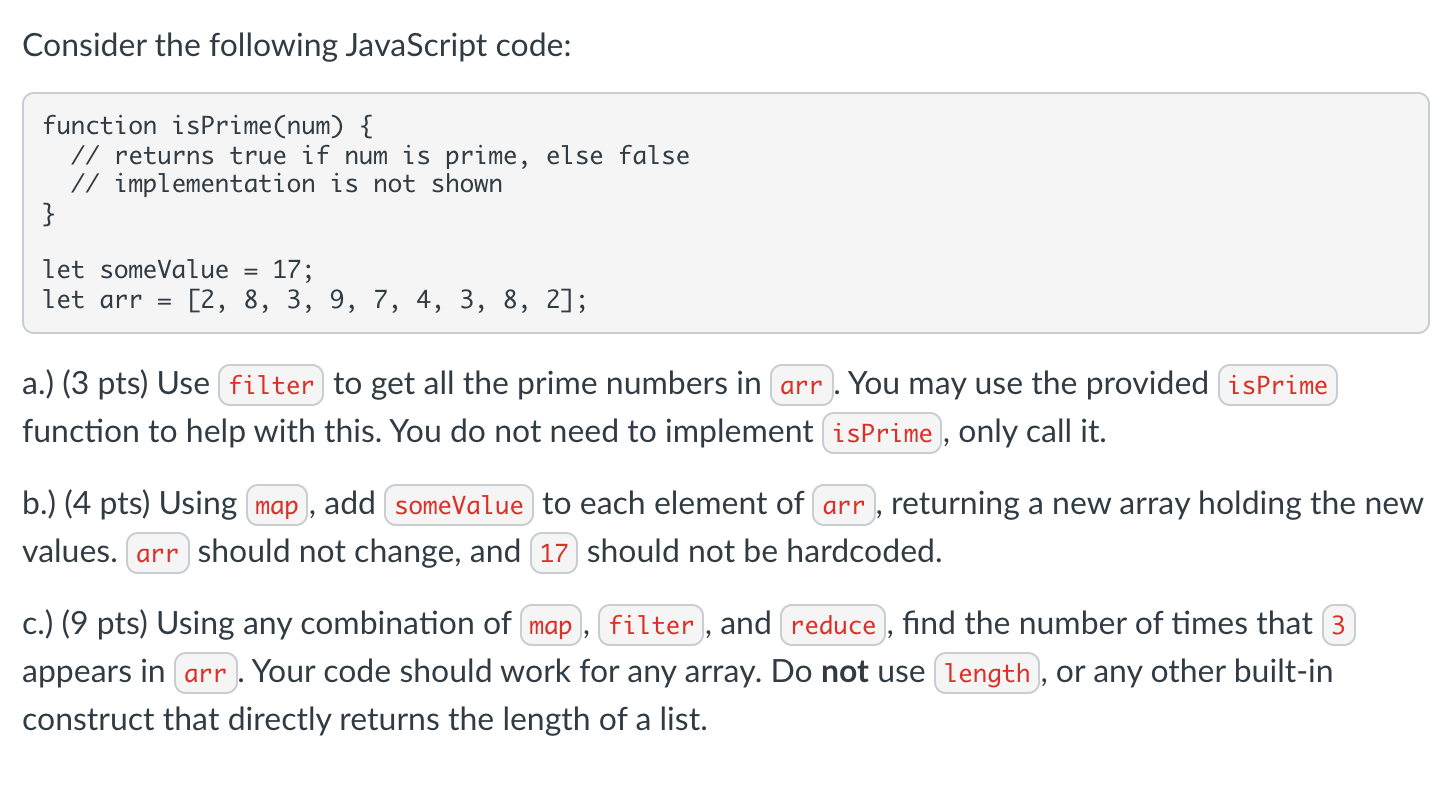Viewport: 1440px width, 806px height.
Task: Click the 'isPrime' tag before 'only call it'
Action: (881, 433)
